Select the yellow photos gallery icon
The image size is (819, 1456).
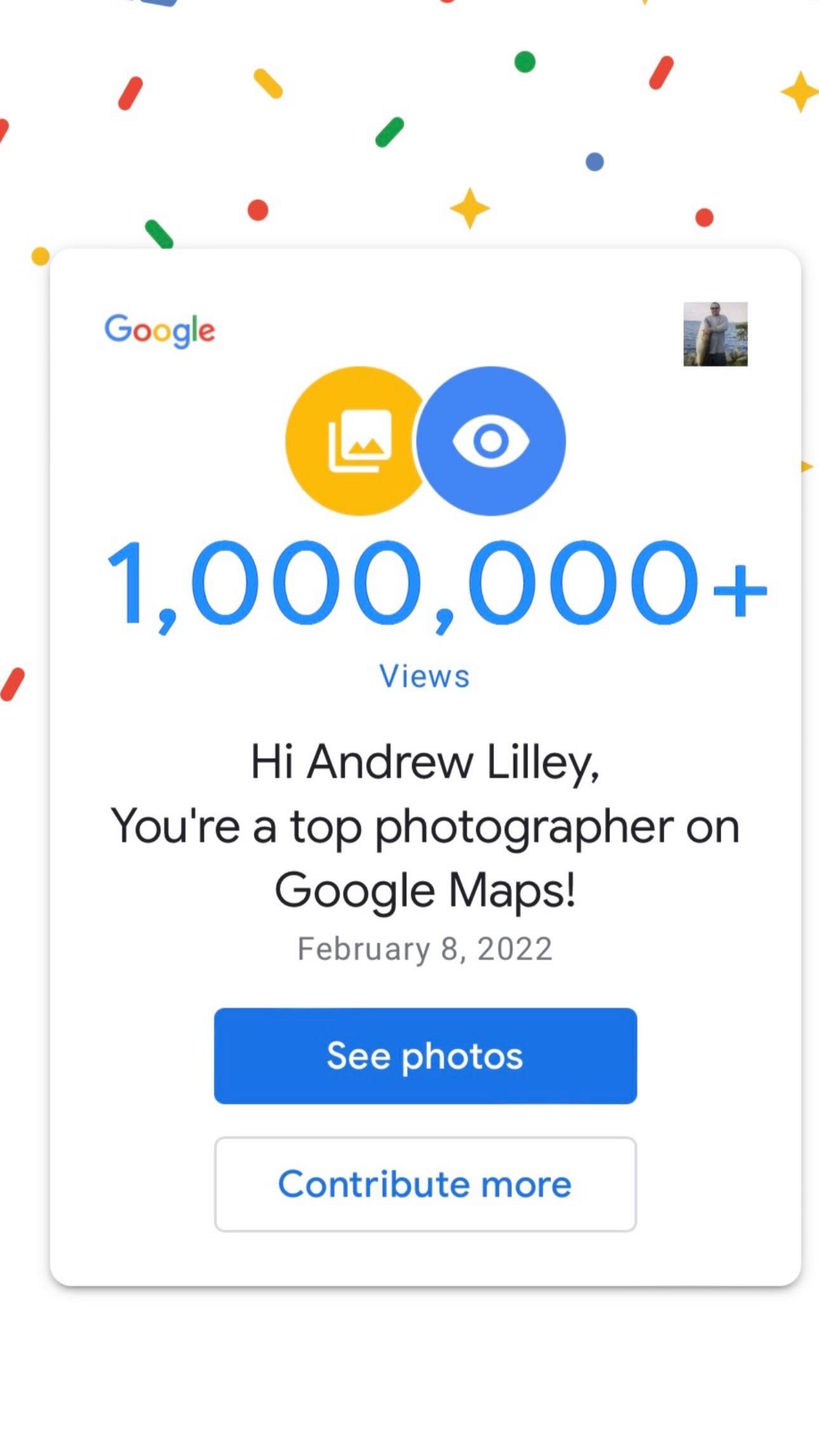[355, 441]
